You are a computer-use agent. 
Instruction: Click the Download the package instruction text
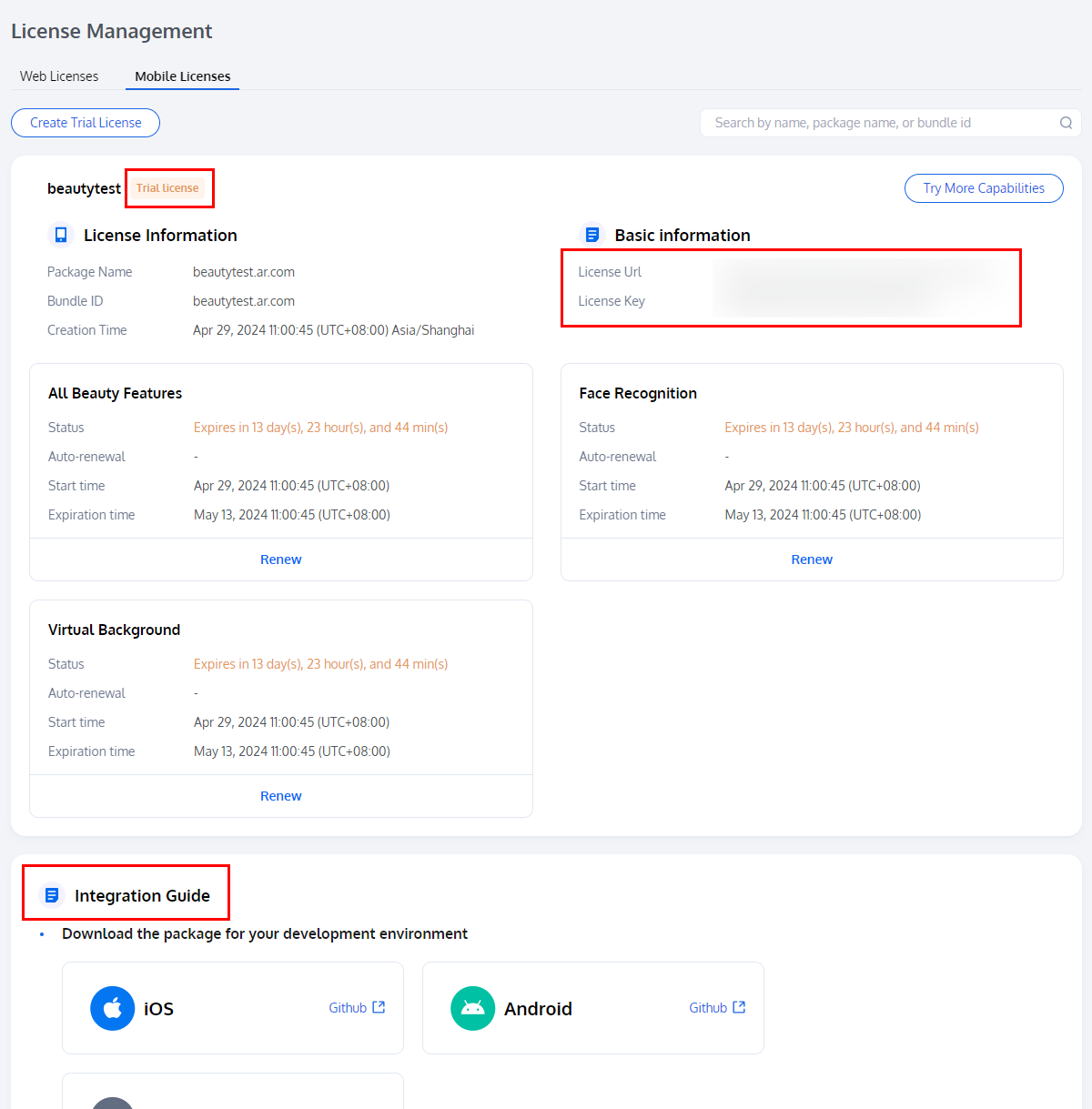(265, 933)
